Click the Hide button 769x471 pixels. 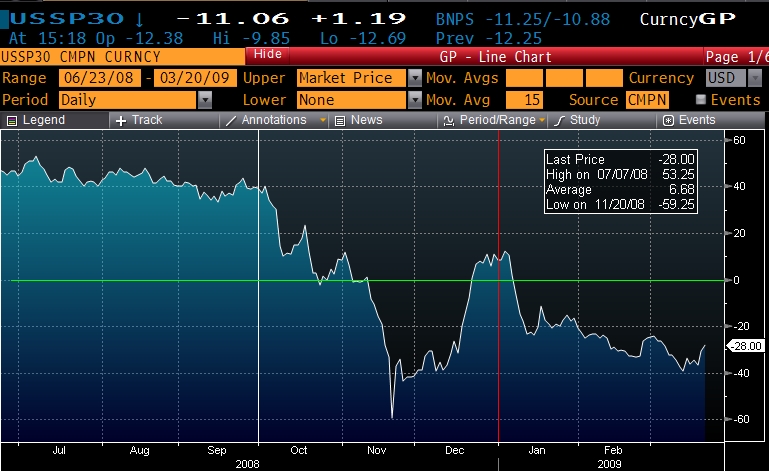pos(267,53)
